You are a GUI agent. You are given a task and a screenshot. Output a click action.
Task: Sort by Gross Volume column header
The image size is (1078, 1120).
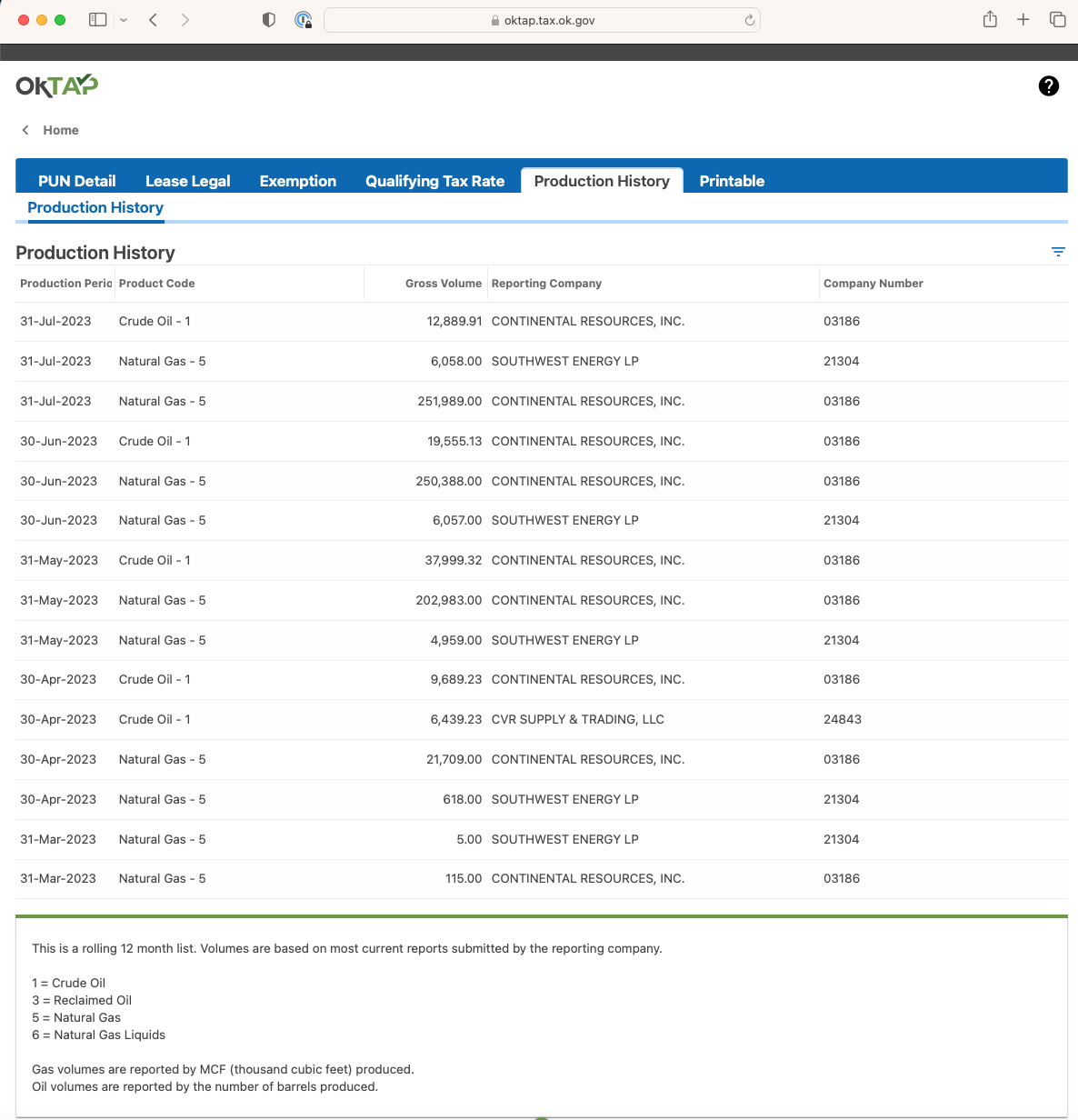pyautogui.click(x=444, y=284)
